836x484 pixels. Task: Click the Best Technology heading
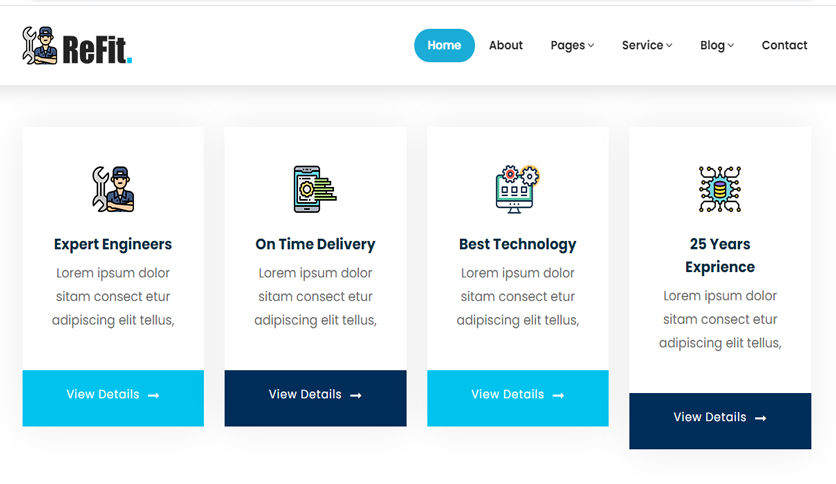[x=518, y=244]
